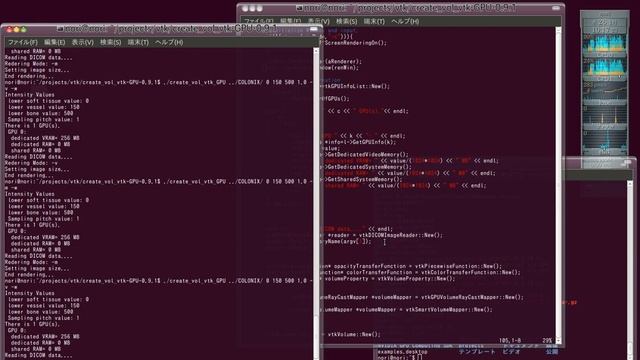This screenshot has width=640, height=360.
Task: Minimize the back vim terminal window
Action: (x=252, y=8)
